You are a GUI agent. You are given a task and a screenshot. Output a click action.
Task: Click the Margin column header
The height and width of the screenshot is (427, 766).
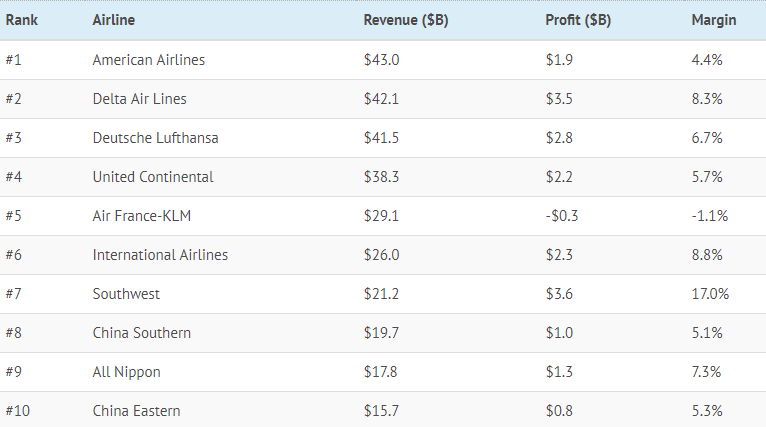pos(714,20)
